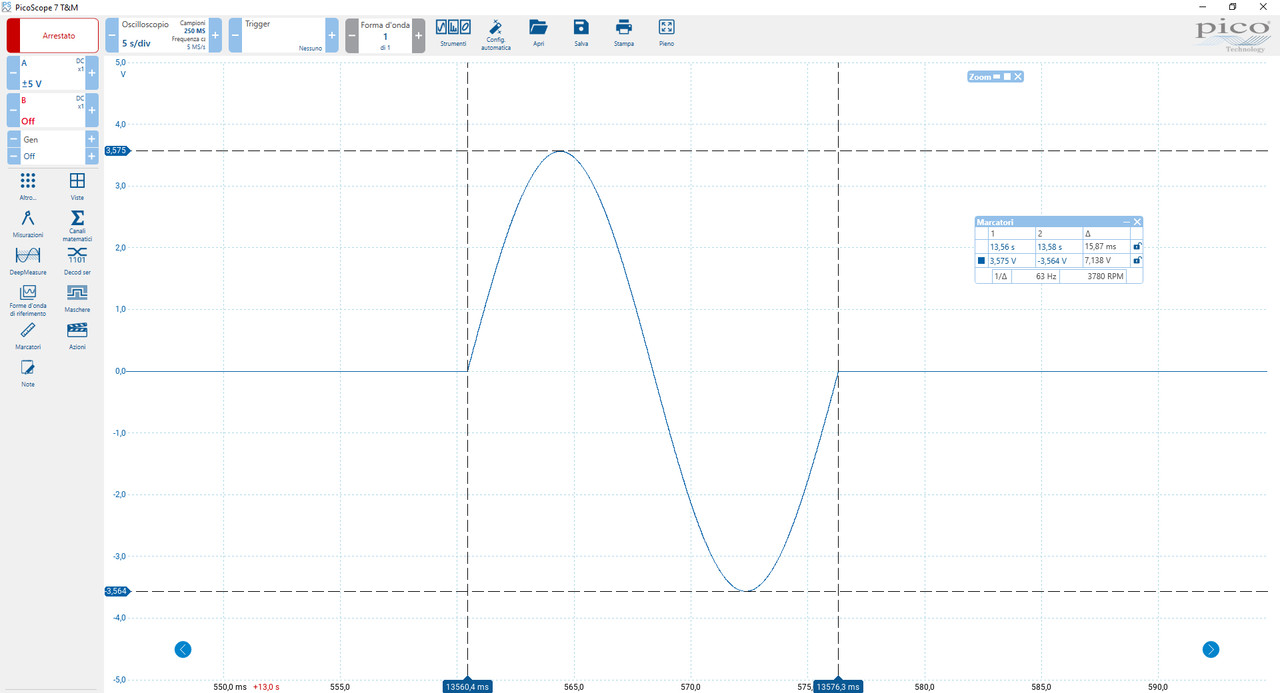Open the Note tool
Viewport: 1280px width, 693px height.
(28, 373)
